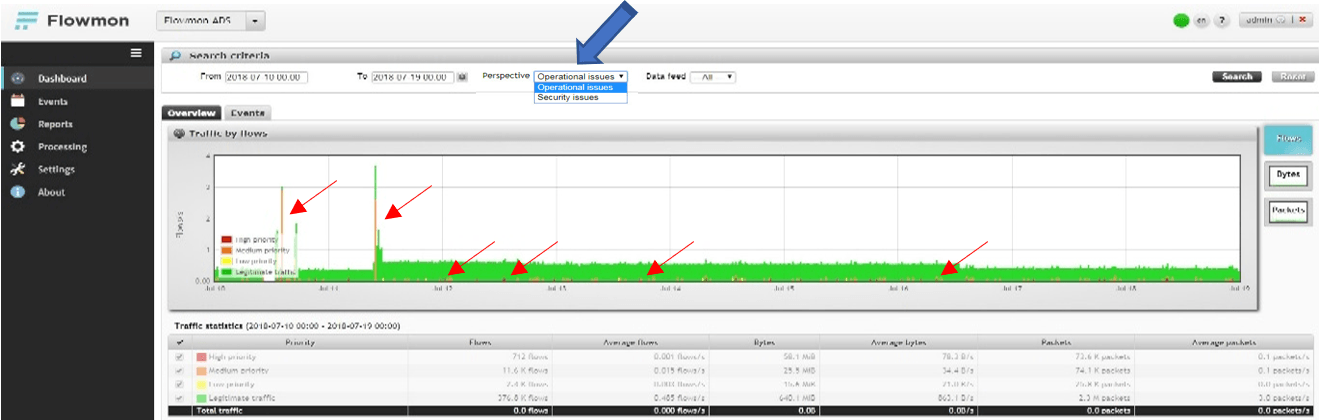
Task: Open the calendar picker beside To date
Action: [462, 77]
